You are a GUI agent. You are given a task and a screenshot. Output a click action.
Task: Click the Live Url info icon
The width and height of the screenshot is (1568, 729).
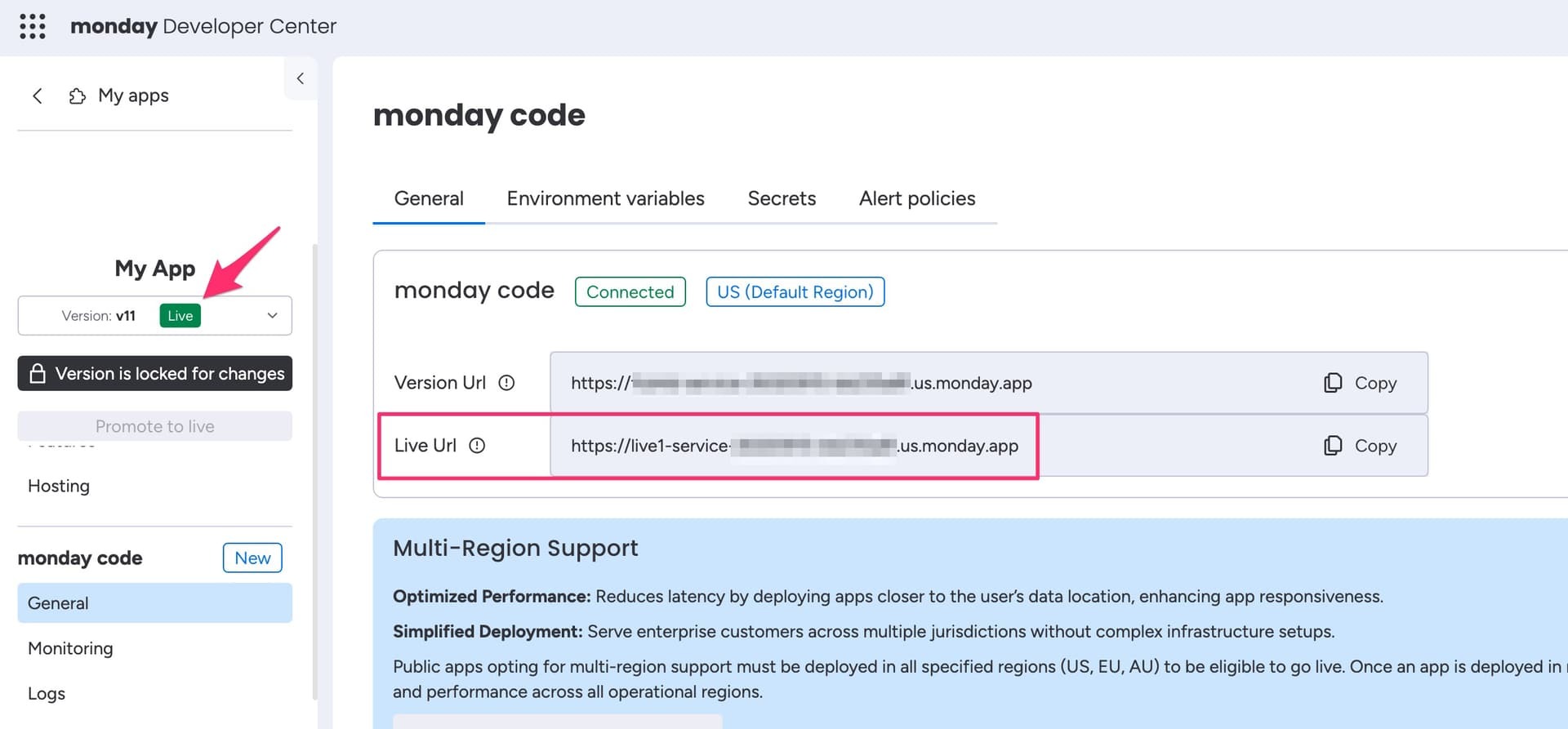(477, 446)
